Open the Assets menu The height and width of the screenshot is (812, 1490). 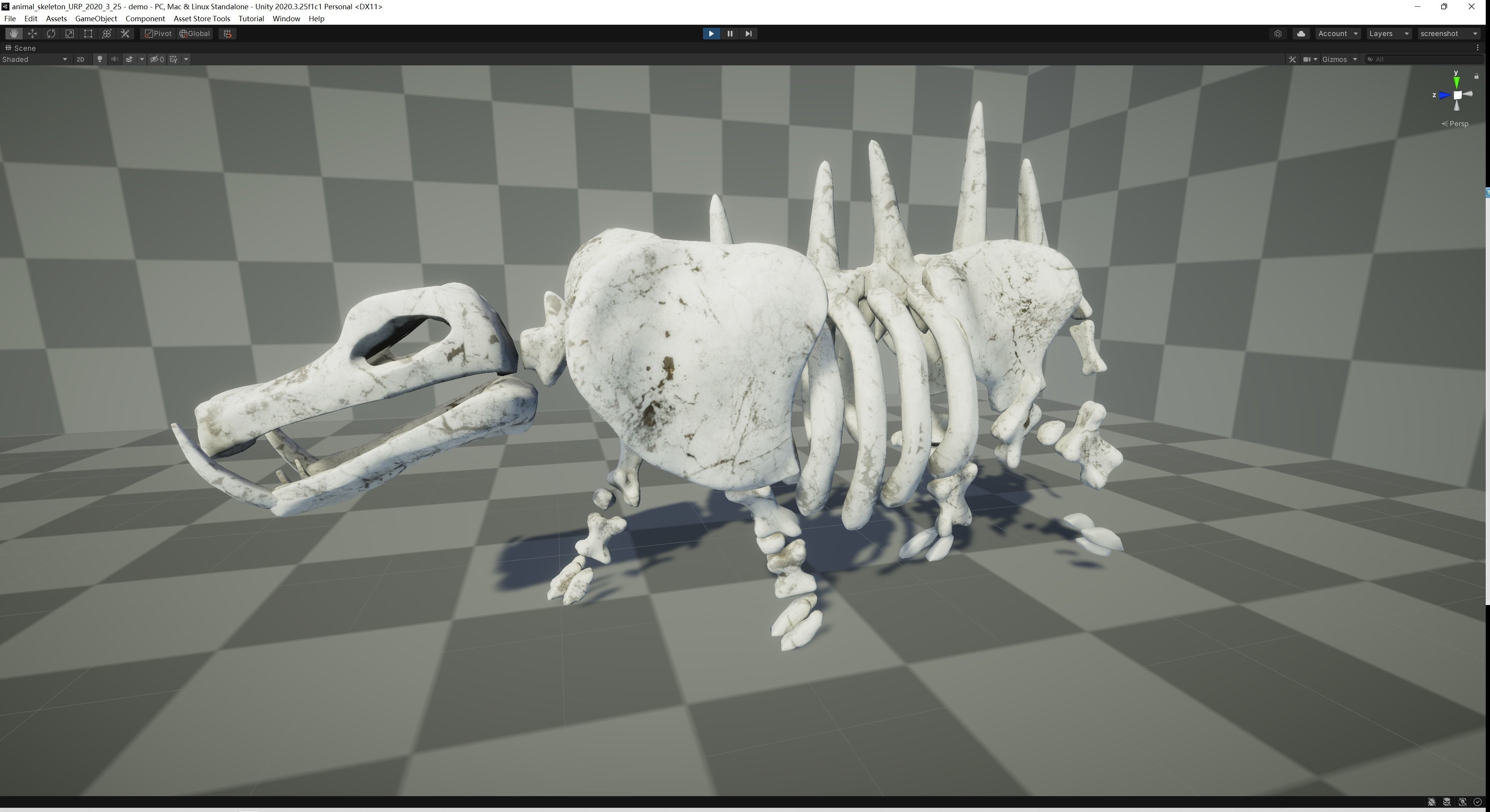pos(56,19)
